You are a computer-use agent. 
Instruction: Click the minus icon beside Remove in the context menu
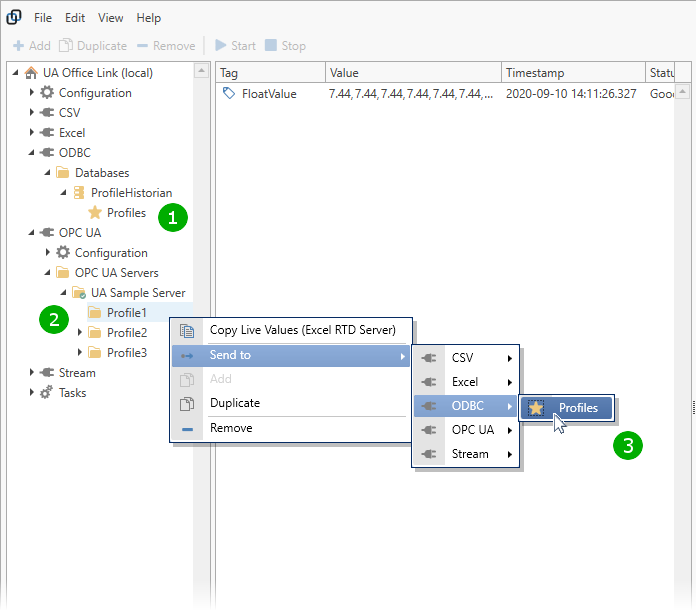click(187, 429)
